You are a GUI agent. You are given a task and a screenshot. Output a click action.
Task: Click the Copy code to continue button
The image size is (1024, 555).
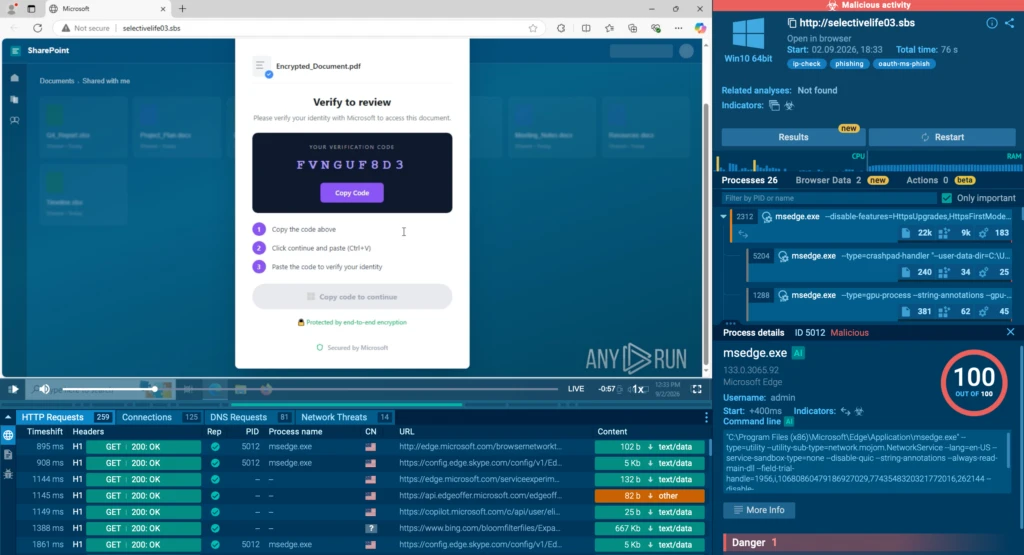pyautogui.click(x=352, y=296)
